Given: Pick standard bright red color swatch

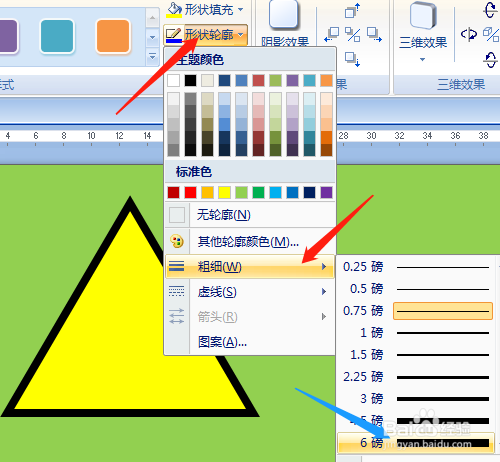Looking at the screenshot, I should tap(190, 192).
